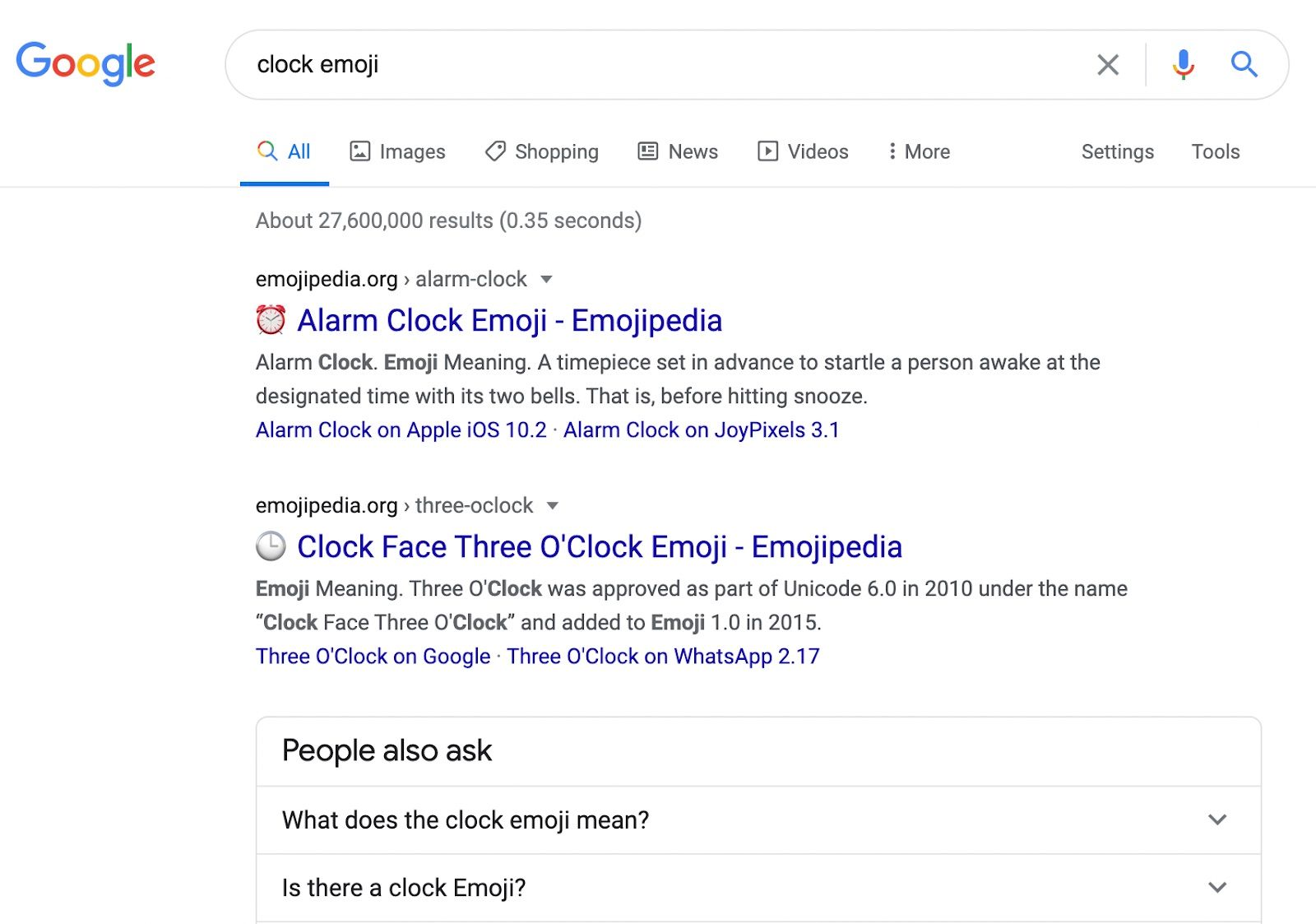Open the Settings menu
This screenshot has height=924, width=1316.
click(x=1116, y=151)
